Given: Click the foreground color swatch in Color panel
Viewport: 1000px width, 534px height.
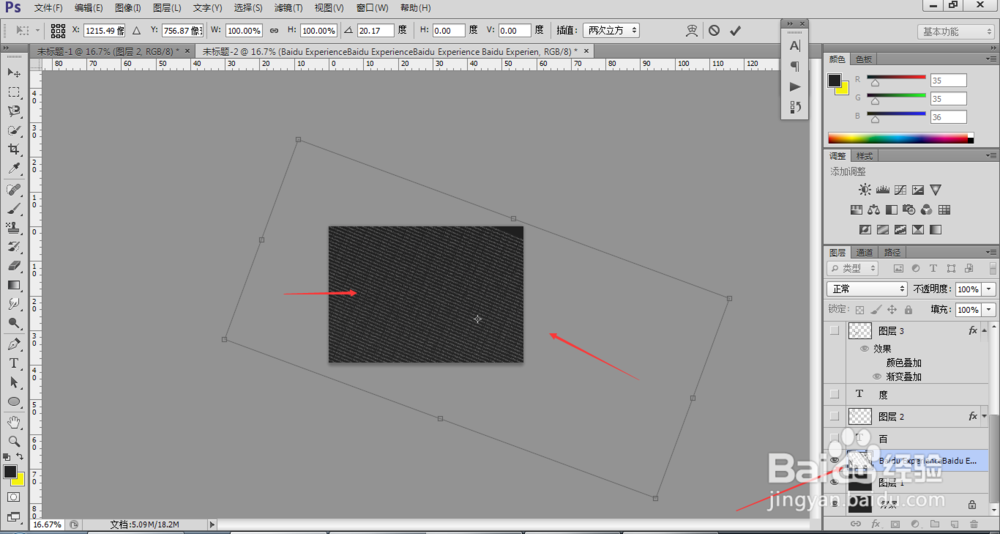Looking at the screenshot, I should tap(834, 80).
